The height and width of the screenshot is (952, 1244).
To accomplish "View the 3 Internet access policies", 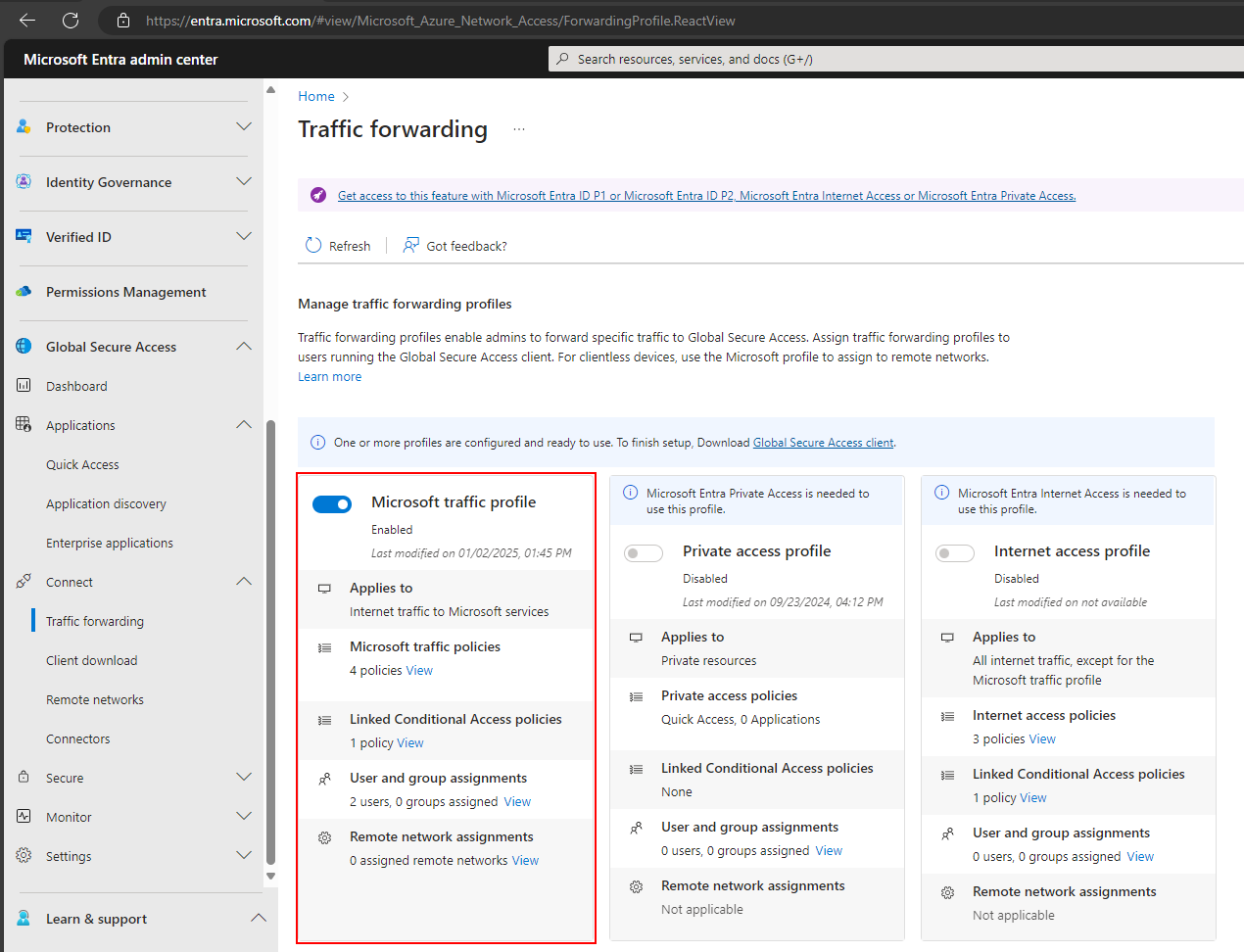I will point(1042,738).
